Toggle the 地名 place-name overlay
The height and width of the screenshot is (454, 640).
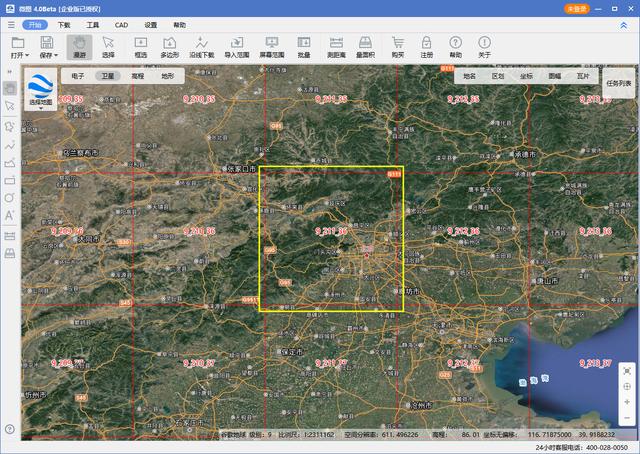pyautogui.click(x=470, y=76)
